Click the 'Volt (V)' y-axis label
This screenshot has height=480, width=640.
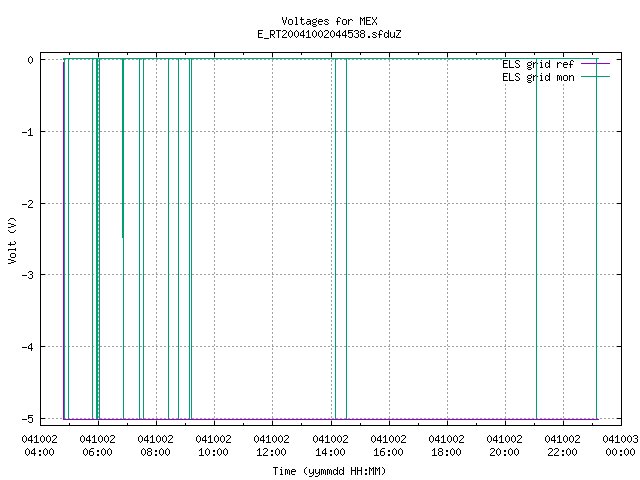point(12,240)
